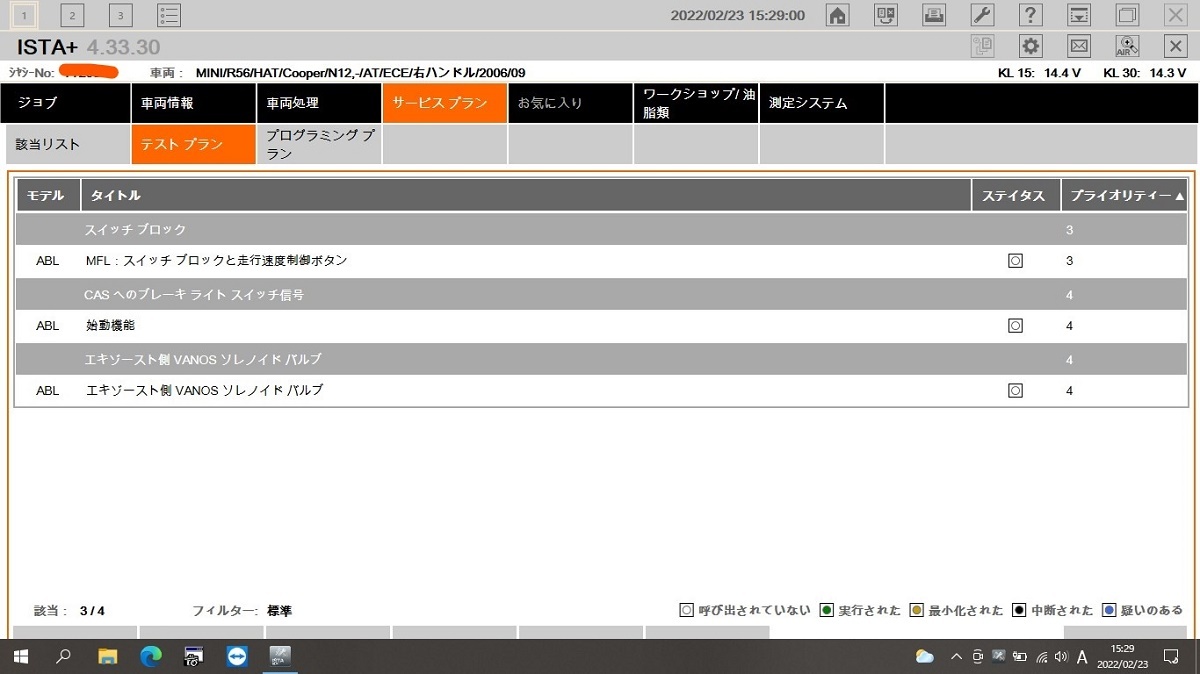1200x674 pixels.
Task: Go to the home screen icon
Action: pyautogui.click(x=837, y=15)
